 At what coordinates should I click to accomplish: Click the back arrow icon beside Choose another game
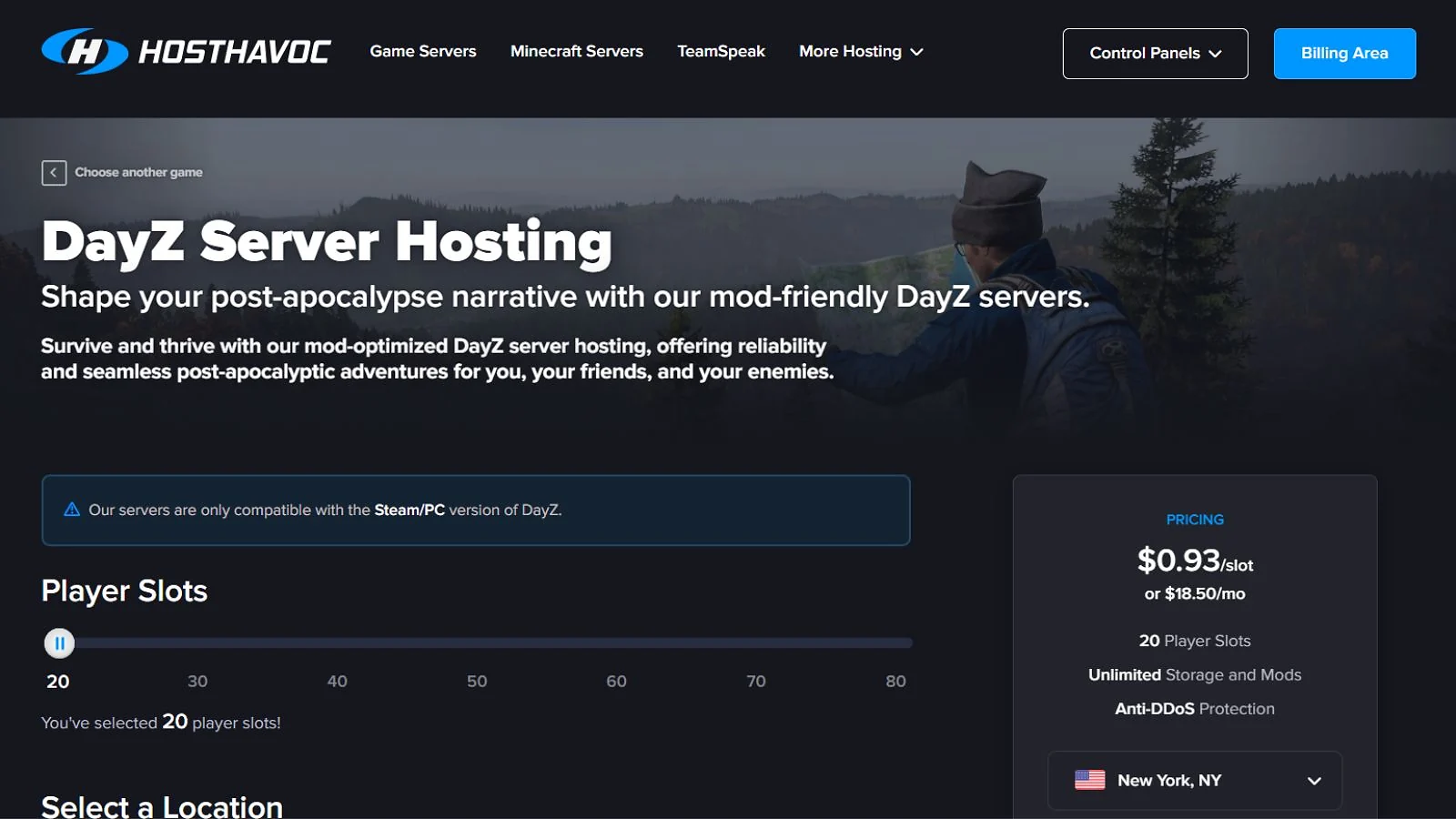pyautogui.click(x=54, y=173)
